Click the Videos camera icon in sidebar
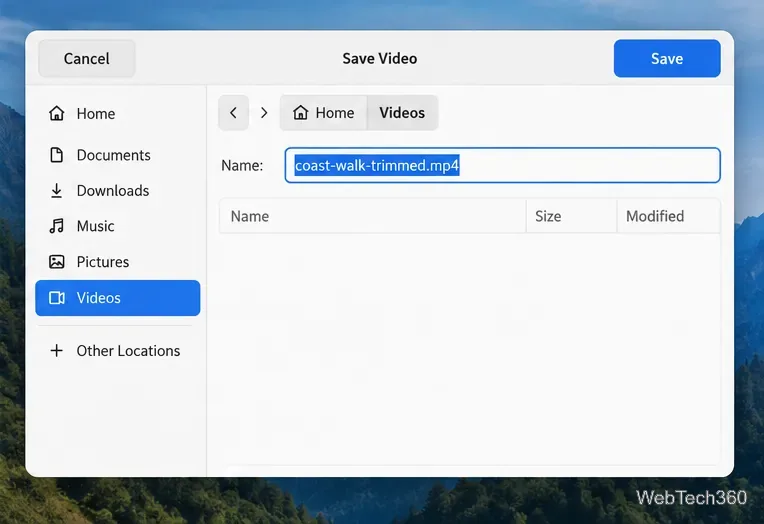Viewport: 764px width, 524px height. point(57,298)
